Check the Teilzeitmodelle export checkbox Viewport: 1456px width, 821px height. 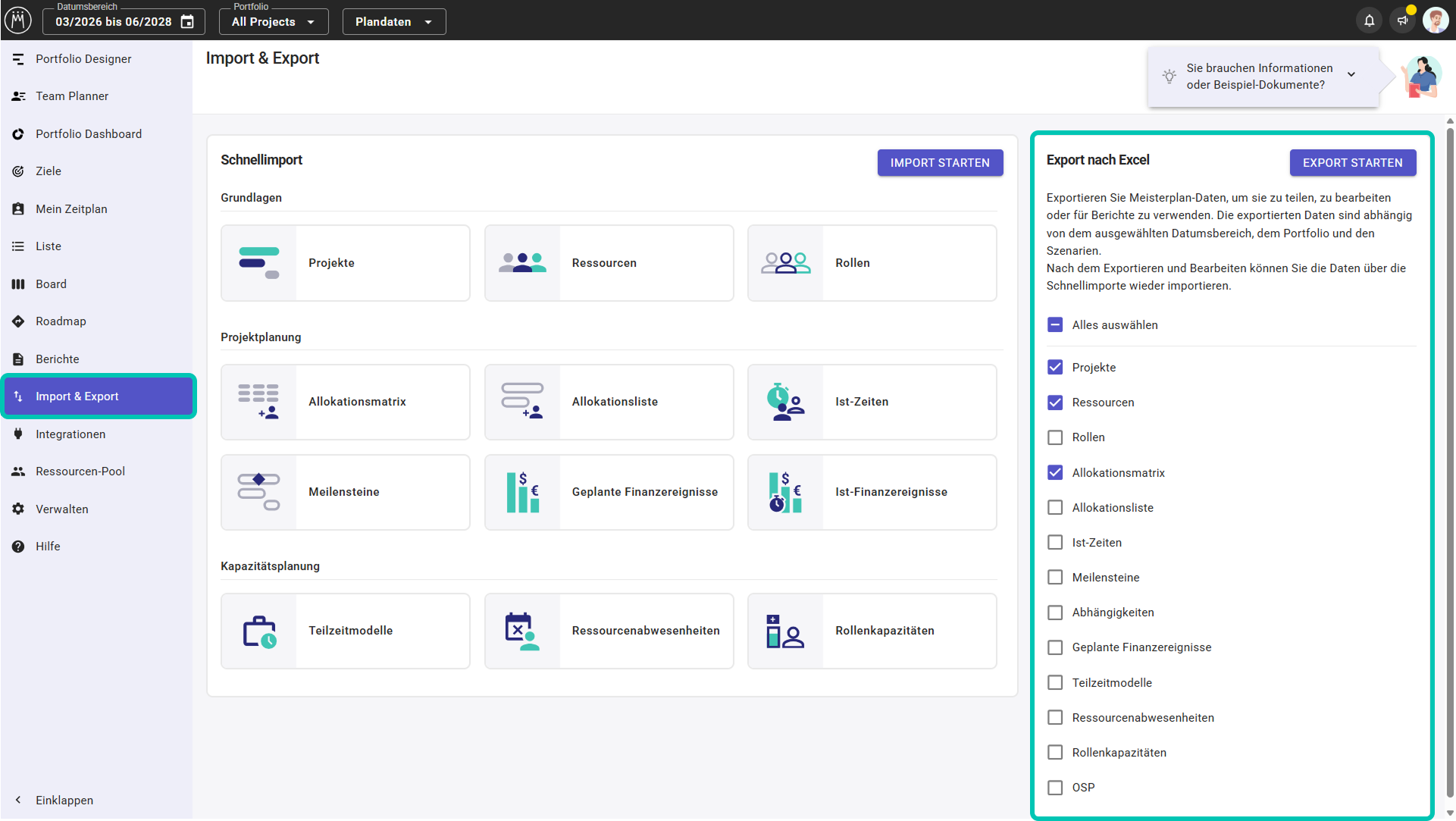tap(1055, 683)
